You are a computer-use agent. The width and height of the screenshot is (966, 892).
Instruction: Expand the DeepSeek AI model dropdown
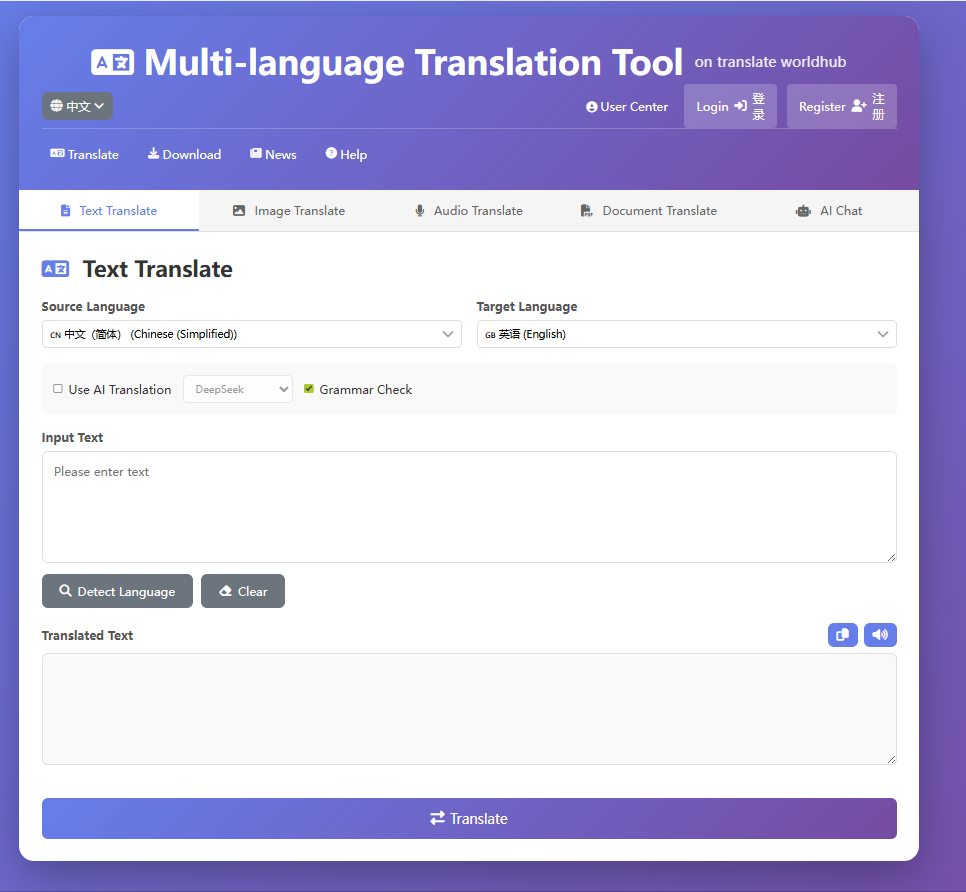coord(237,389)
